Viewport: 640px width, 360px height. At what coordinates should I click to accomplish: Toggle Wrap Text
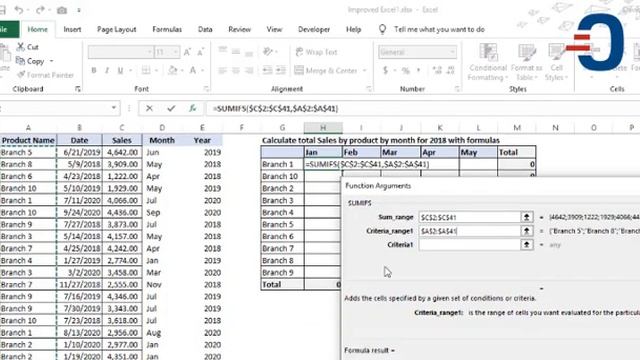(x=316, y=52)
